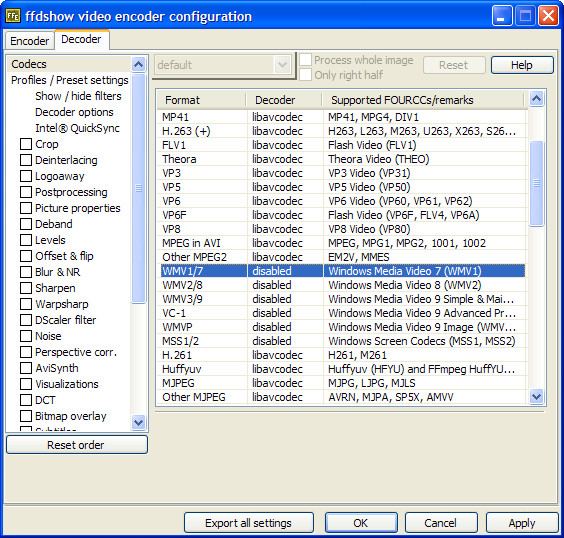Toggle the Postprocessing checkbox

coord(26,192)
